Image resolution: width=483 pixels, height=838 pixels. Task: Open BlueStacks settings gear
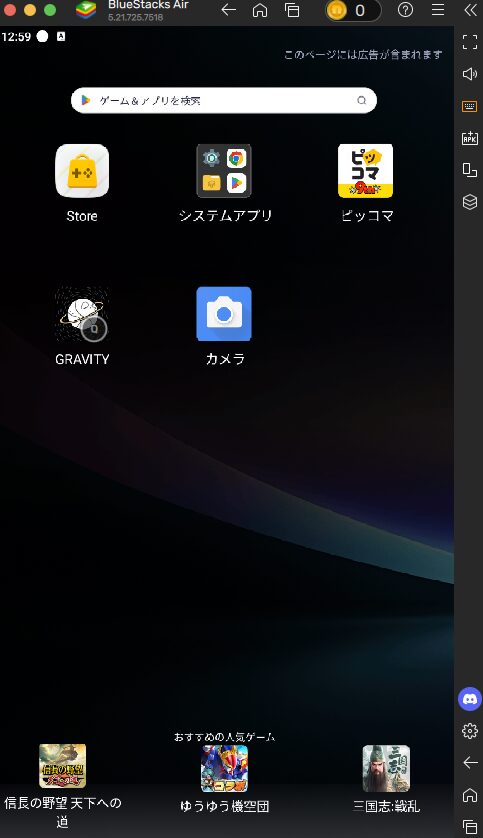470,731
